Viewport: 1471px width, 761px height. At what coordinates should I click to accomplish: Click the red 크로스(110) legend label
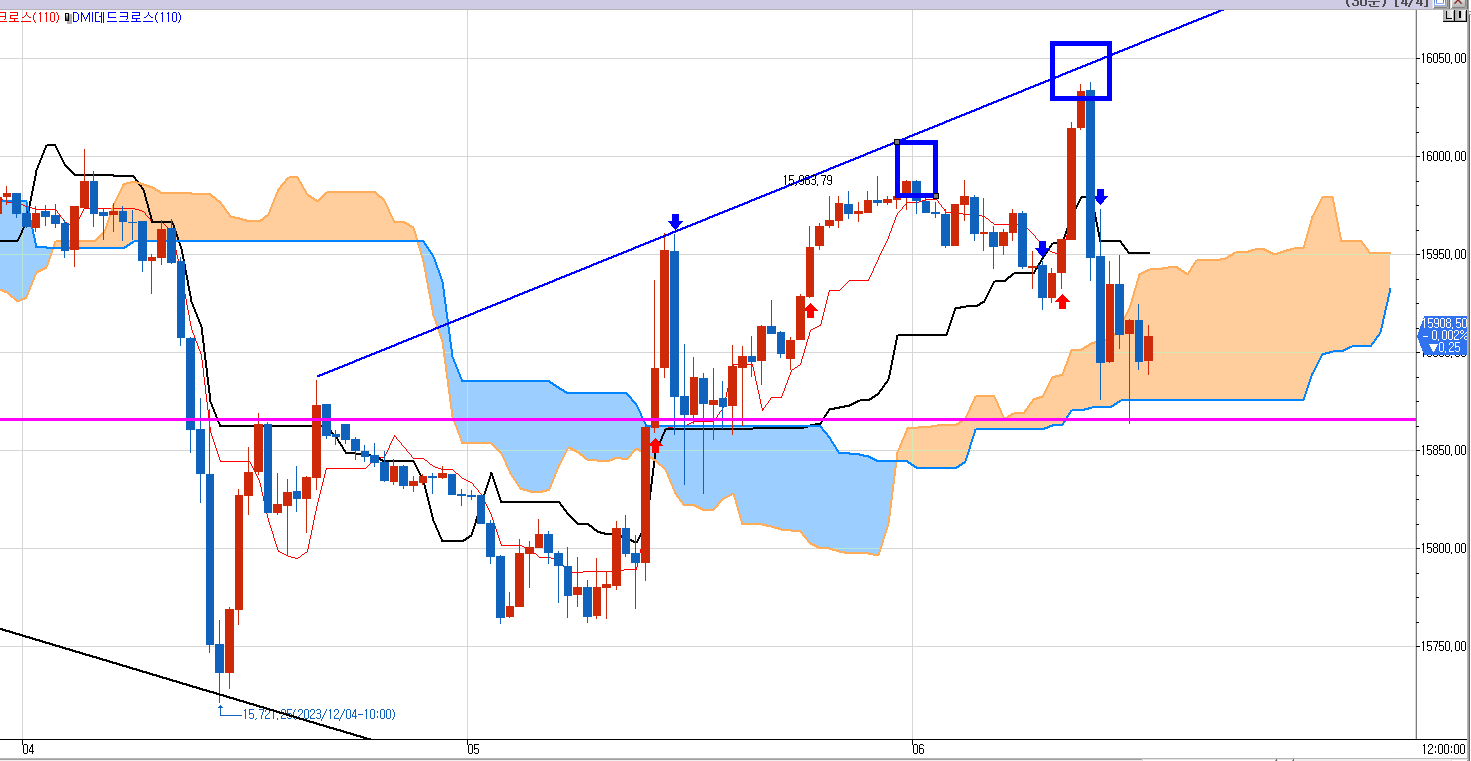point(29,17)
